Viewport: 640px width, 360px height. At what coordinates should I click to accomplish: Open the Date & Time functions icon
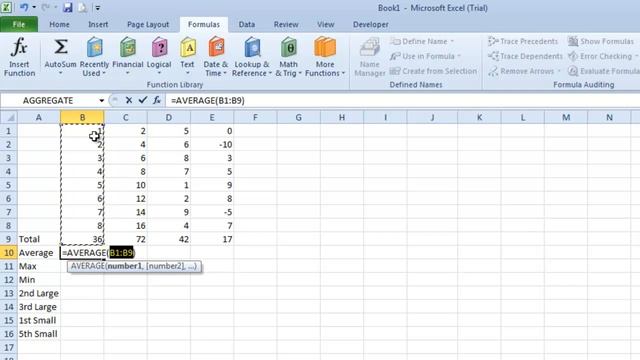(216, 48)
